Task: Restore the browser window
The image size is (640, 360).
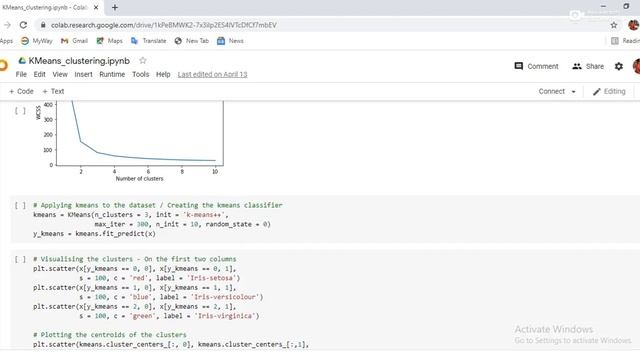Action: pyautogui.click(x=626, y=6)
